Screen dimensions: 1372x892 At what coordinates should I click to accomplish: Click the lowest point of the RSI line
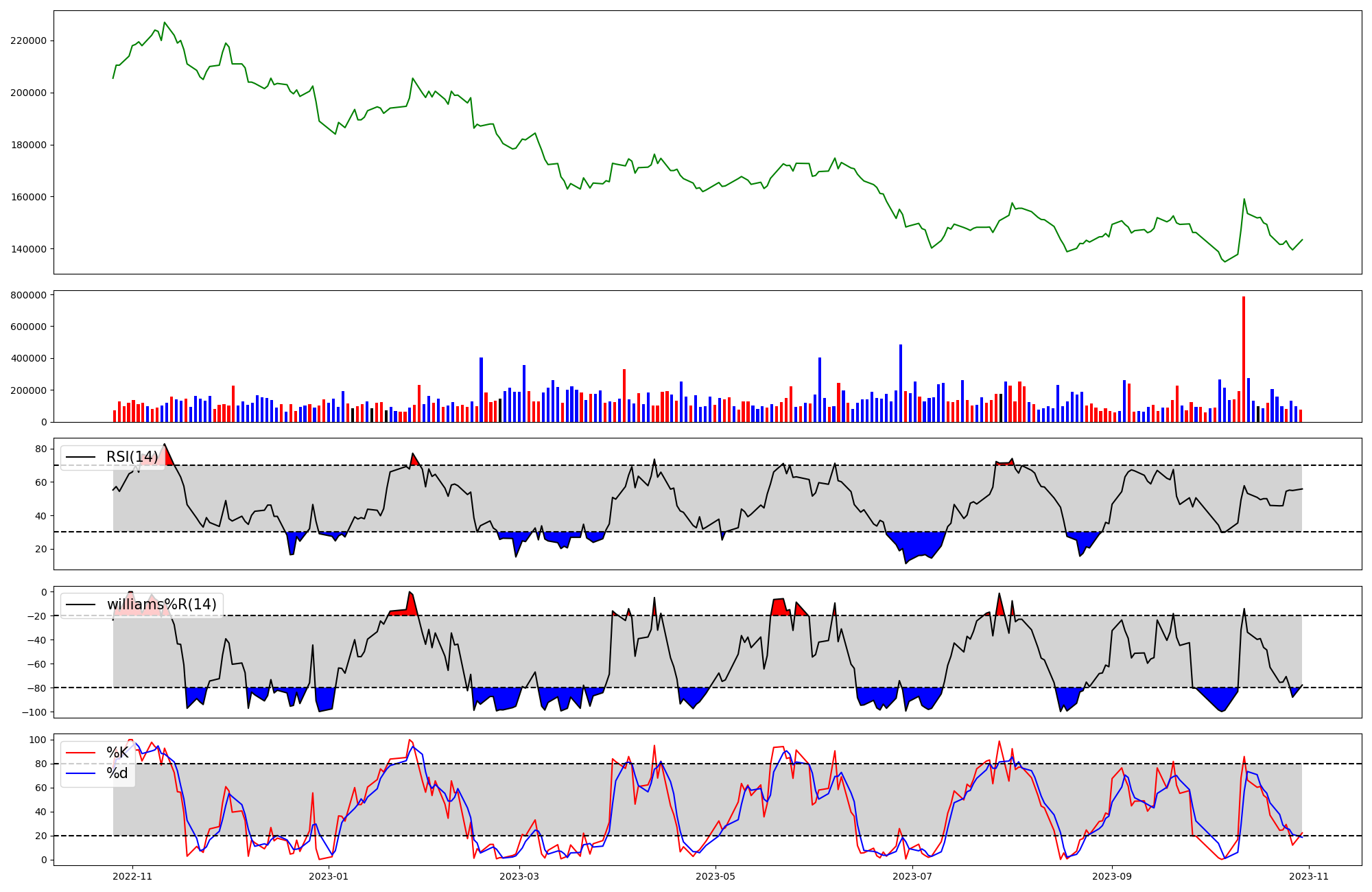click(906, 563)
